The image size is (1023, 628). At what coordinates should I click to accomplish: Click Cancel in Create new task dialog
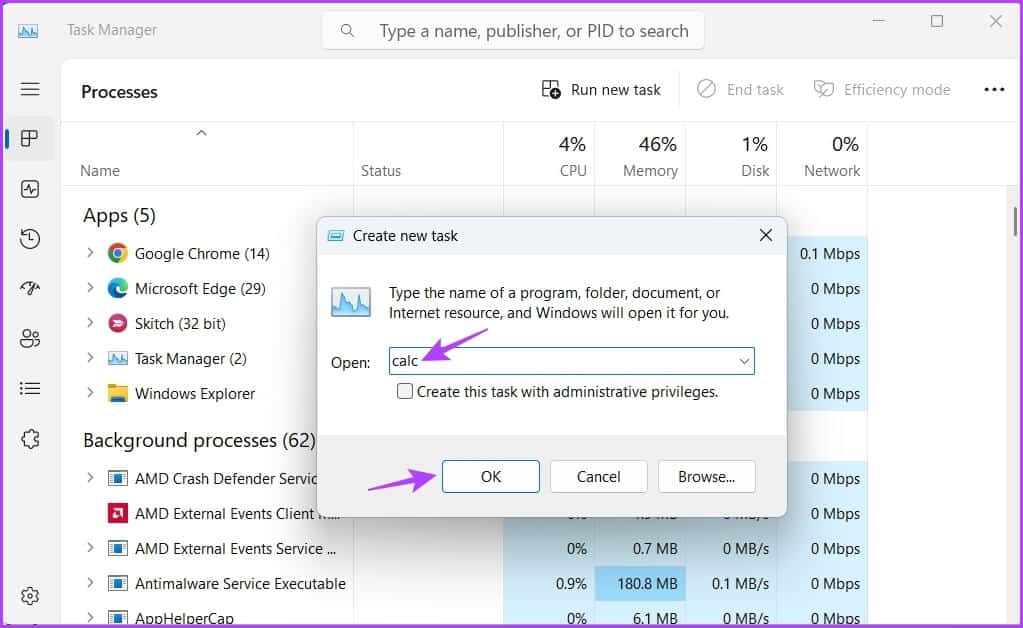tap(598, 477)
